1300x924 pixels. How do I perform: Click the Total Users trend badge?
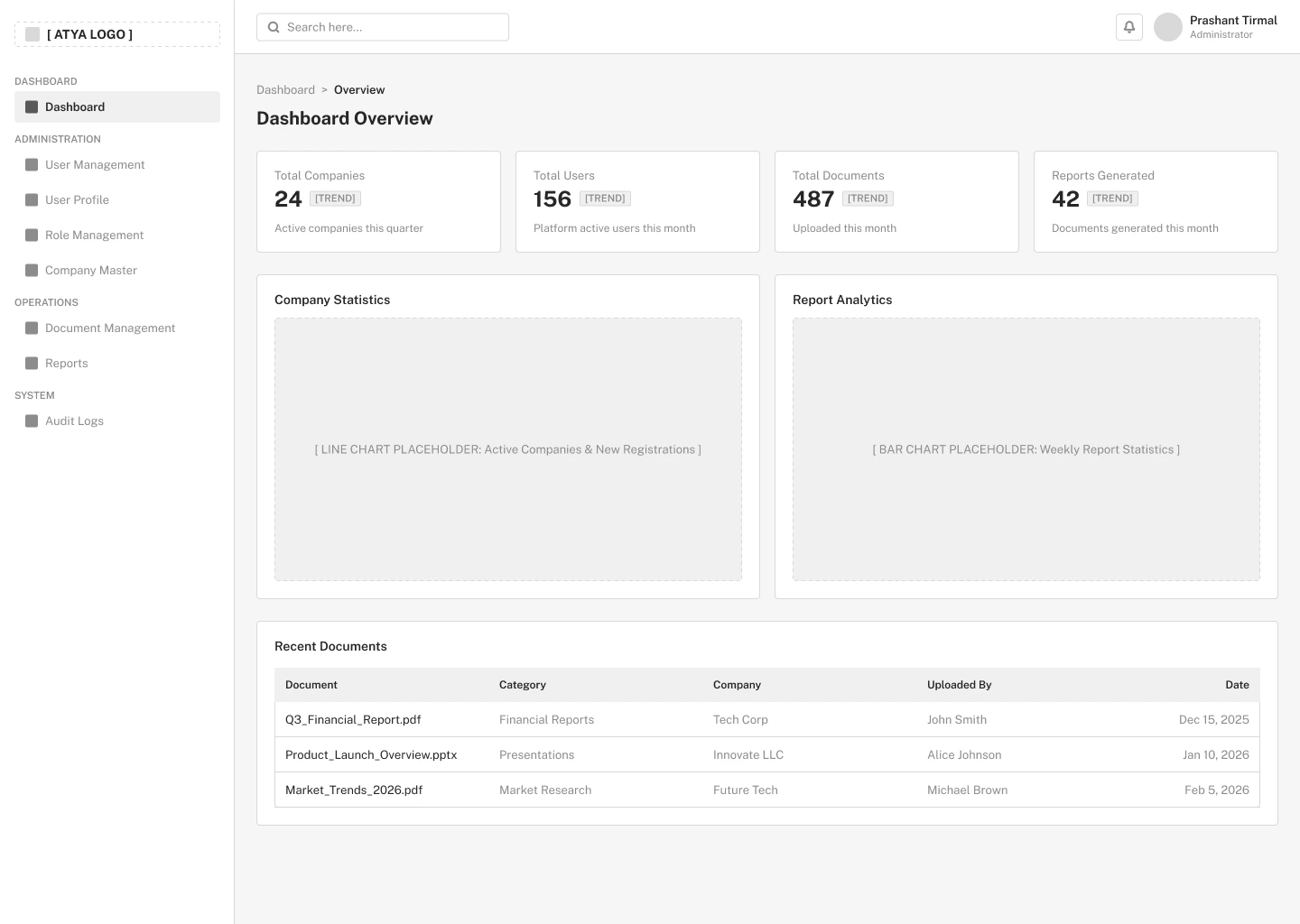pos(605,199)
